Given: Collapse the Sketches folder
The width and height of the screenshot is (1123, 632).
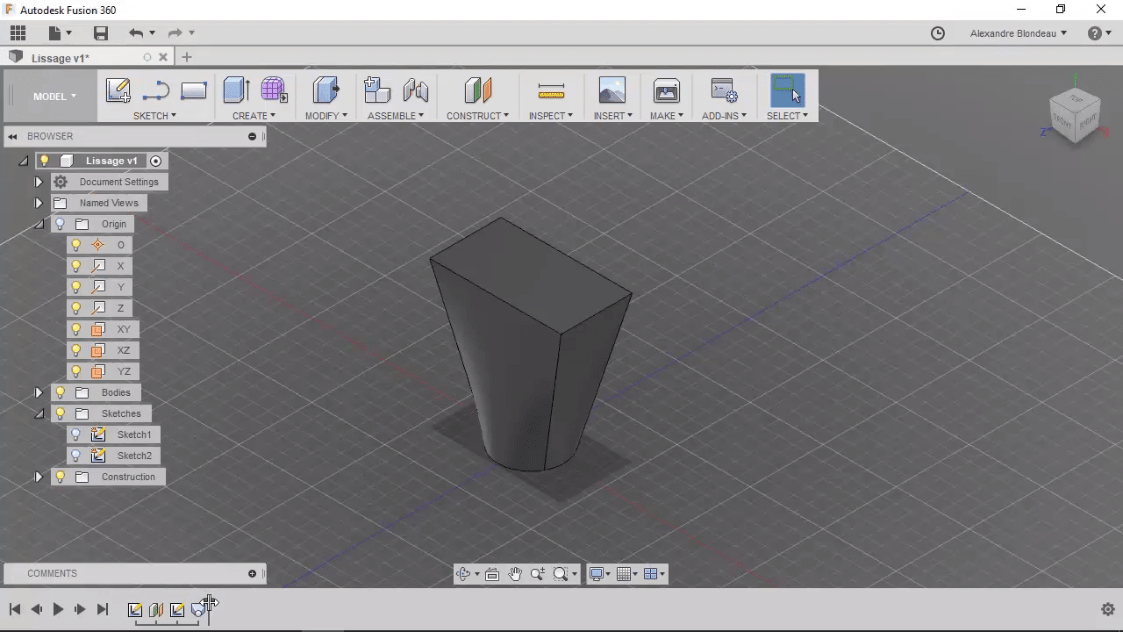Looking at the screenshot, I should pyautogui.click(x=39, y=413).
